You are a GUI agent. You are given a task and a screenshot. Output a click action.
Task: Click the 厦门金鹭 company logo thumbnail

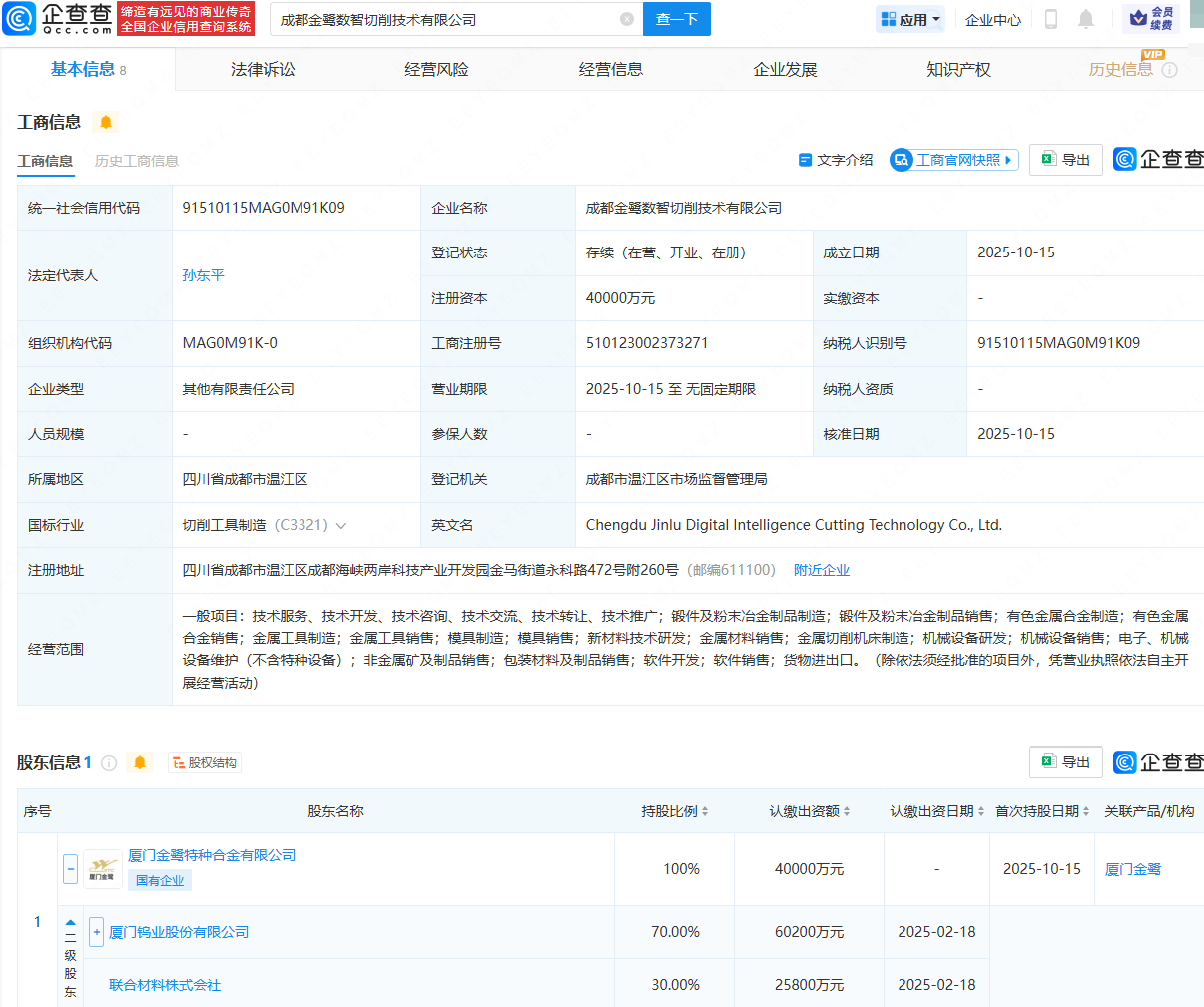pos(102,869)
